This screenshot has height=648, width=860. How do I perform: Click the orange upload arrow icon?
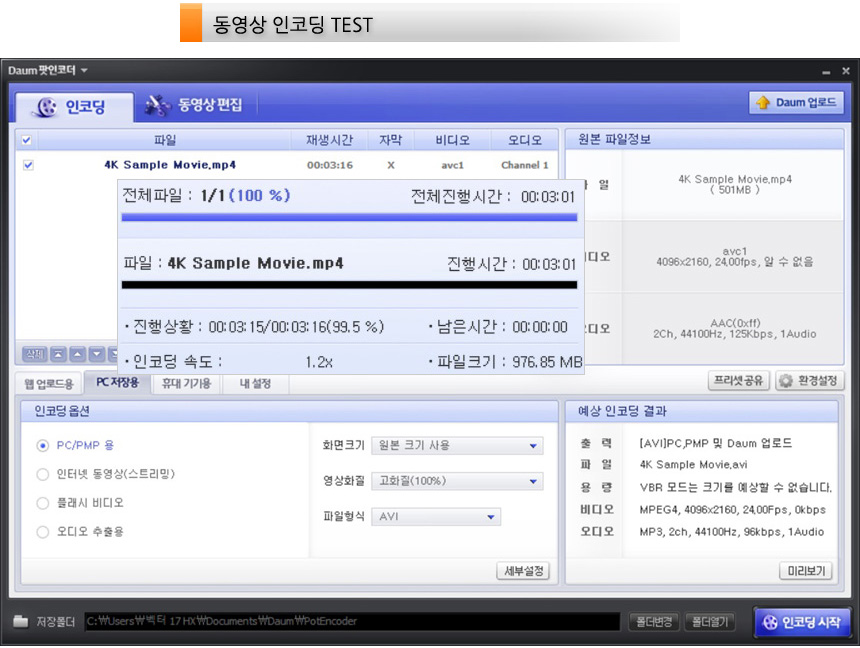(762, 103)
